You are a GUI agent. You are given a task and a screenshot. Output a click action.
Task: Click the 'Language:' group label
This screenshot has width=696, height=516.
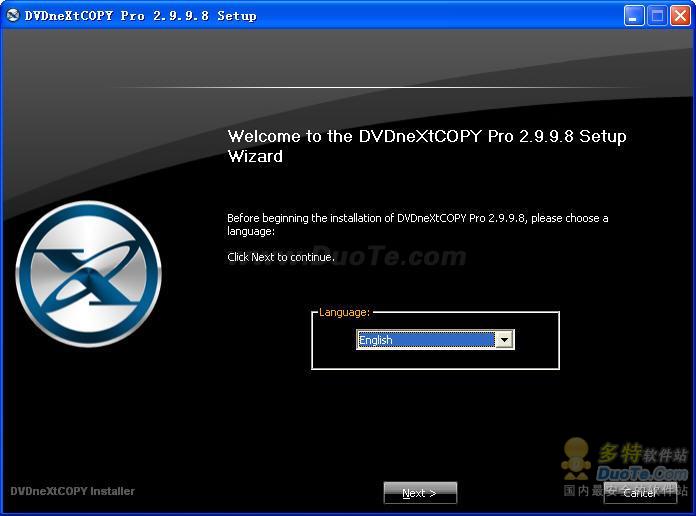(344, 312)
